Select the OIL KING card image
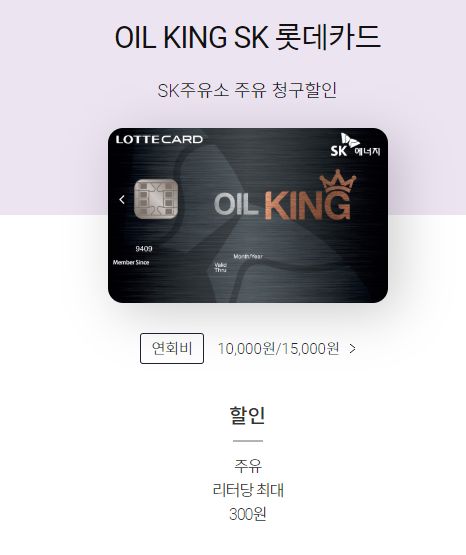The width and height of the screenshot is (466, 555). click(x=248, y=215)
